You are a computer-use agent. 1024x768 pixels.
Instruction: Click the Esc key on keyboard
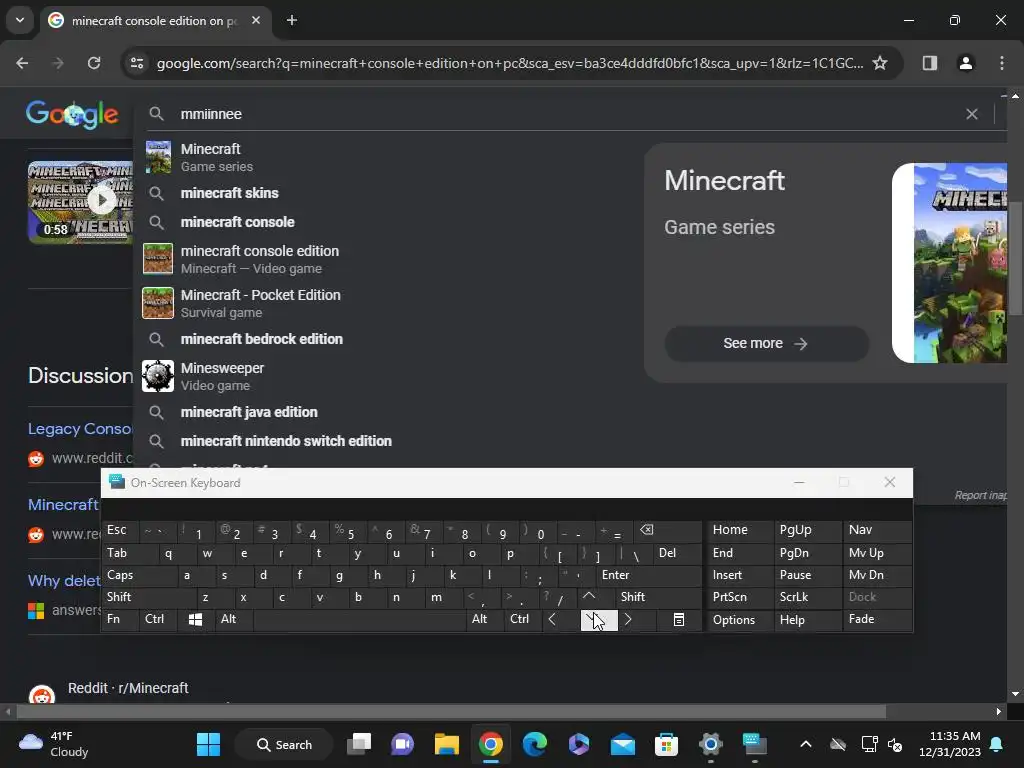click(121, 530)
